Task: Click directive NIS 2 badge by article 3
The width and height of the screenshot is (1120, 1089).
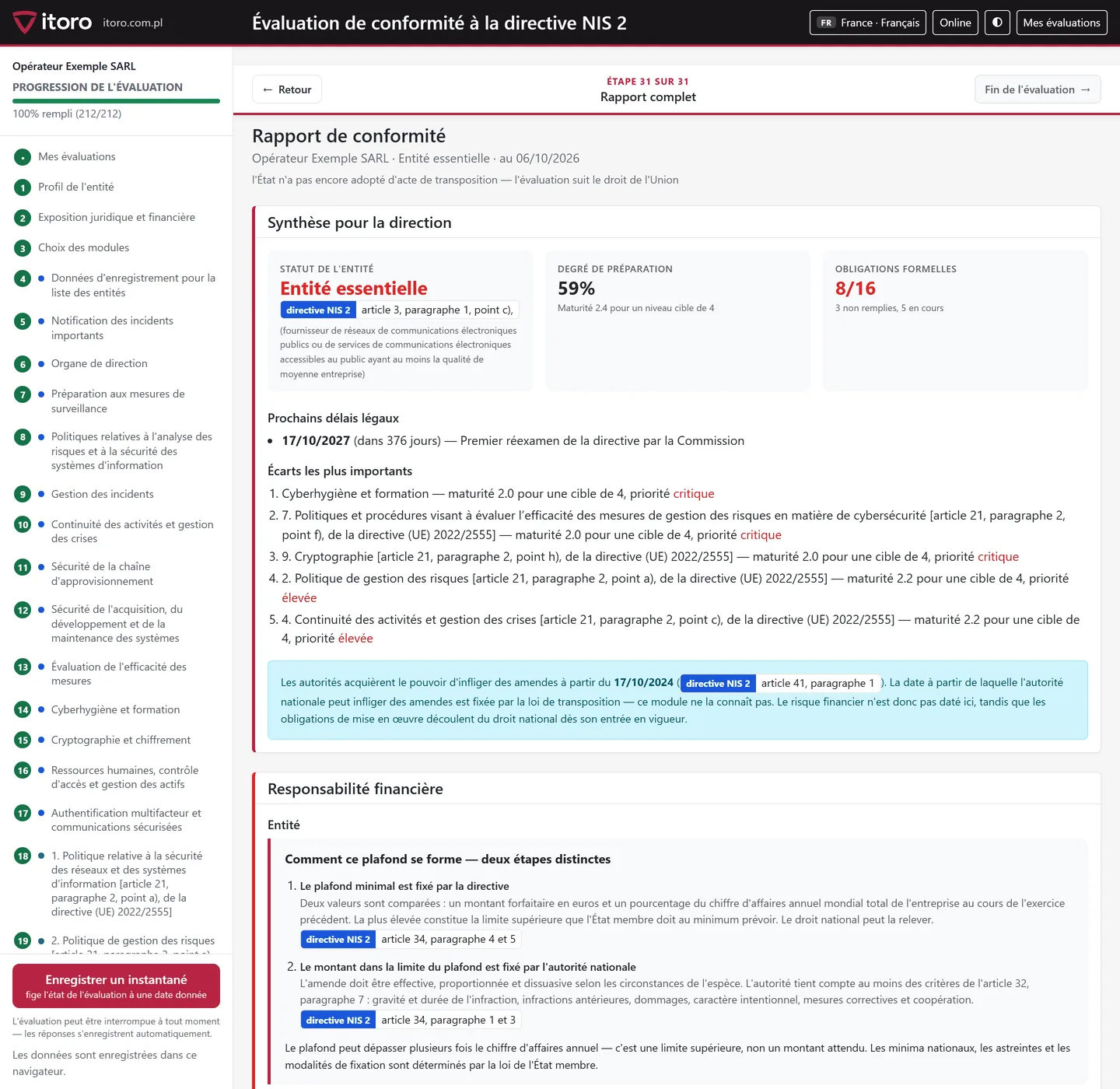Action: pos(318,310)
